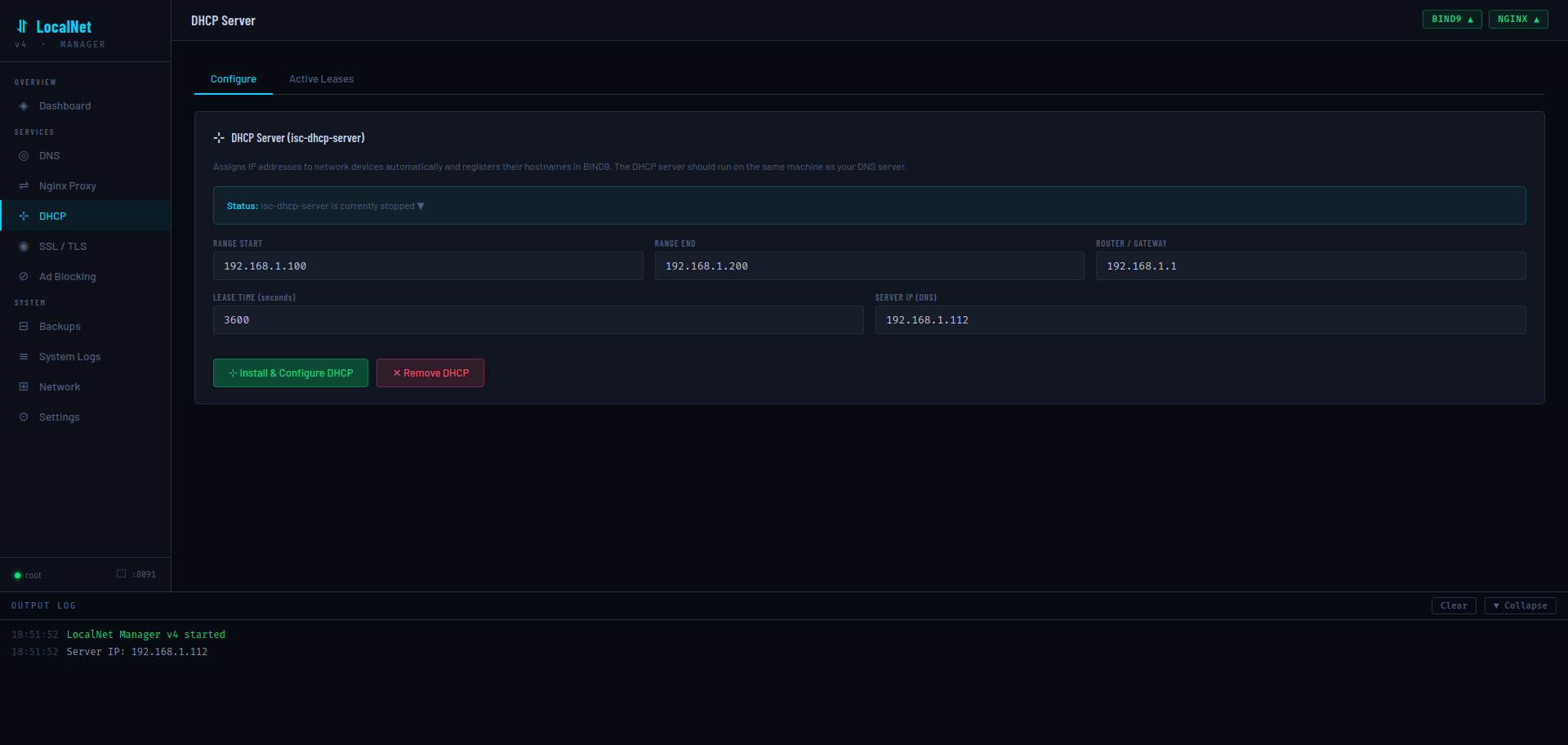Open Dashboard via its diamond icon
Viewport: 1568px width, 745px height.
pos(24,106)
